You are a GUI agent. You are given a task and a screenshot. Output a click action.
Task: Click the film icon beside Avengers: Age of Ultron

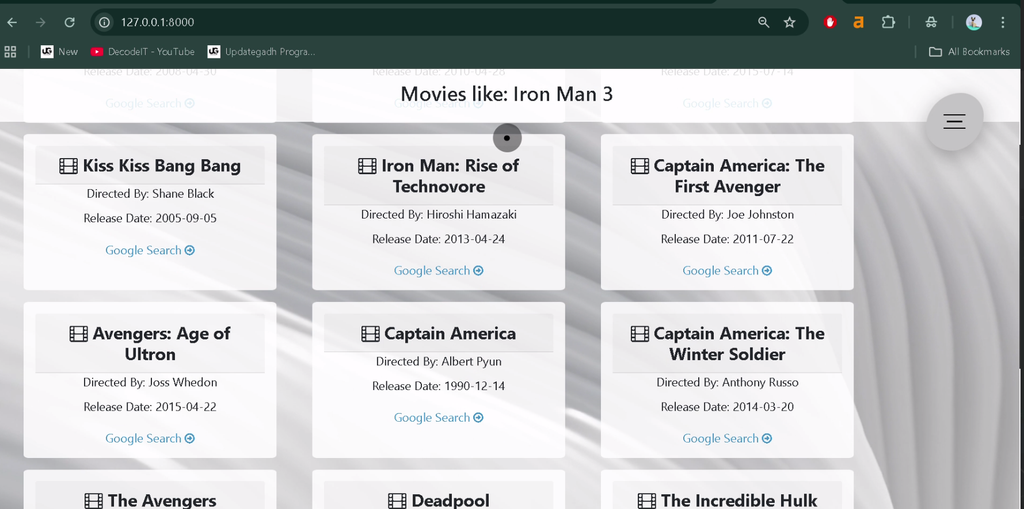pyautogui.click(x=78, y=334)
